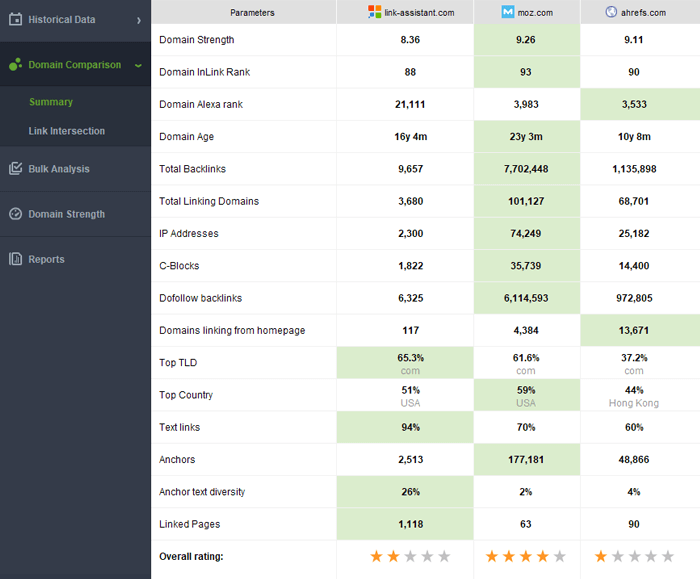Click the 21,111 Alexa rank value
This screenshot has height=579, width=700.
pos(410,104)
